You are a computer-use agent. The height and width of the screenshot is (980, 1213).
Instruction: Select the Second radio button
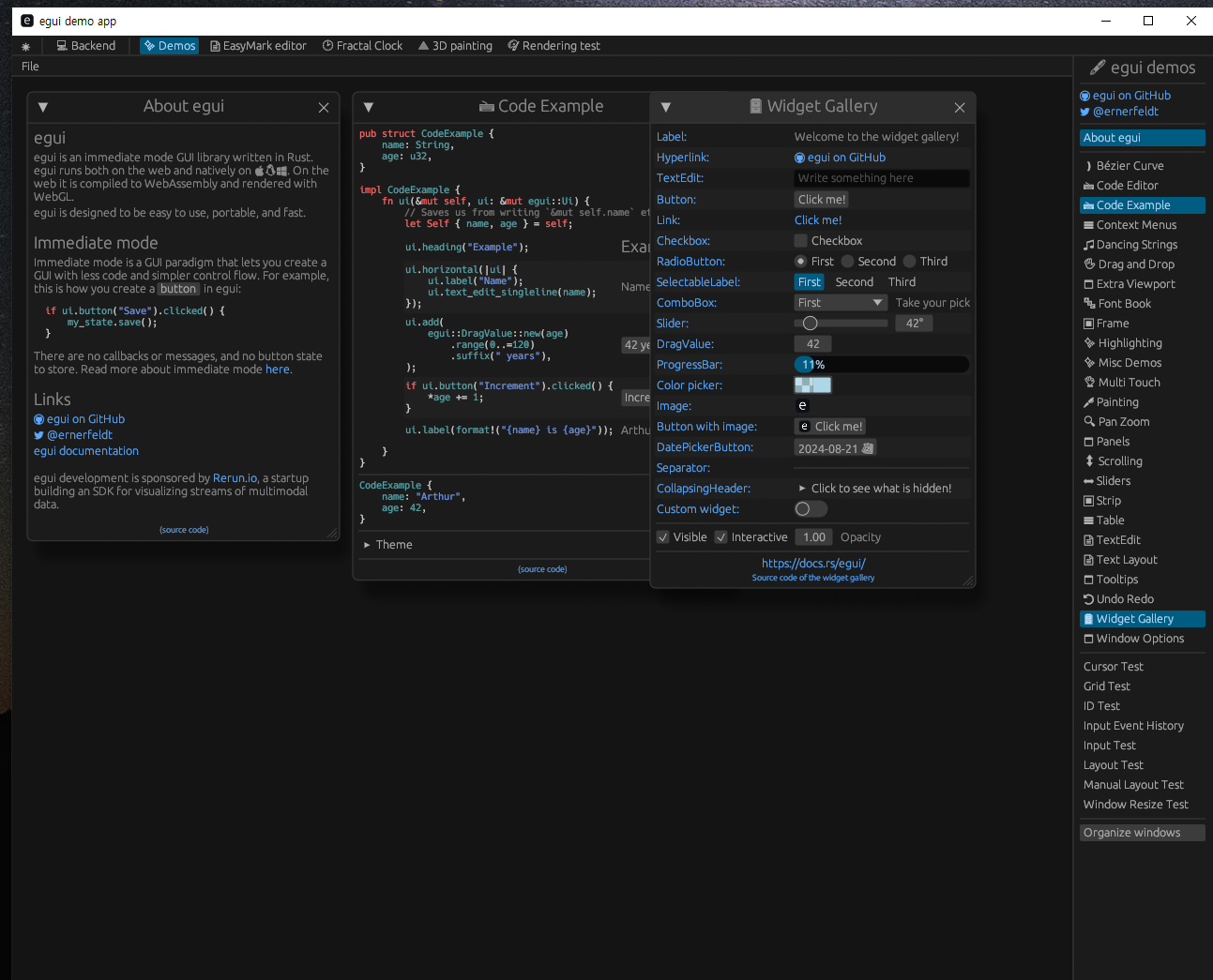click(x=848, y=262)
